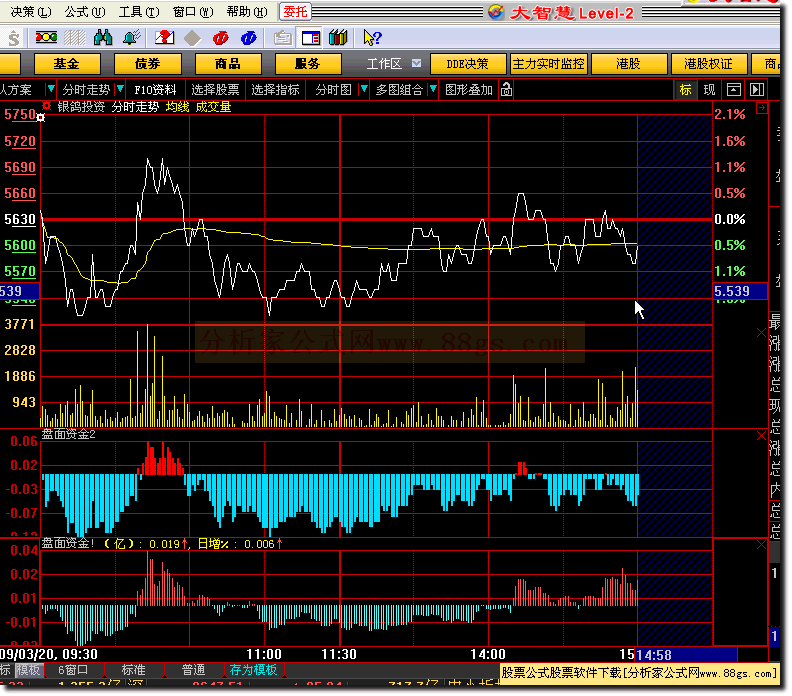
Task: Open the 工作区 dropdown arrow
Action: pyautogui.click(x=416, y=63)
